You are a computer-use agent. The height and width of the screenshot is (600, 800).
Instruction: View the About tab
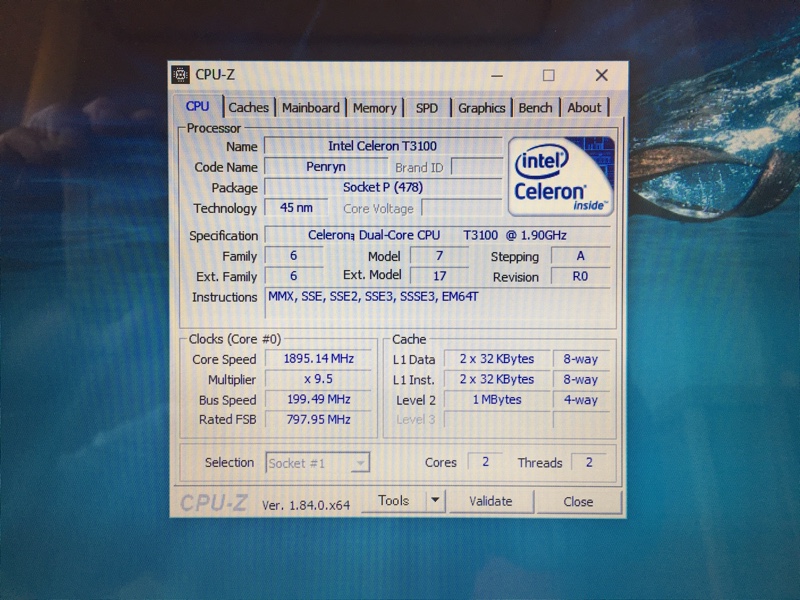(x=584, y=108)
